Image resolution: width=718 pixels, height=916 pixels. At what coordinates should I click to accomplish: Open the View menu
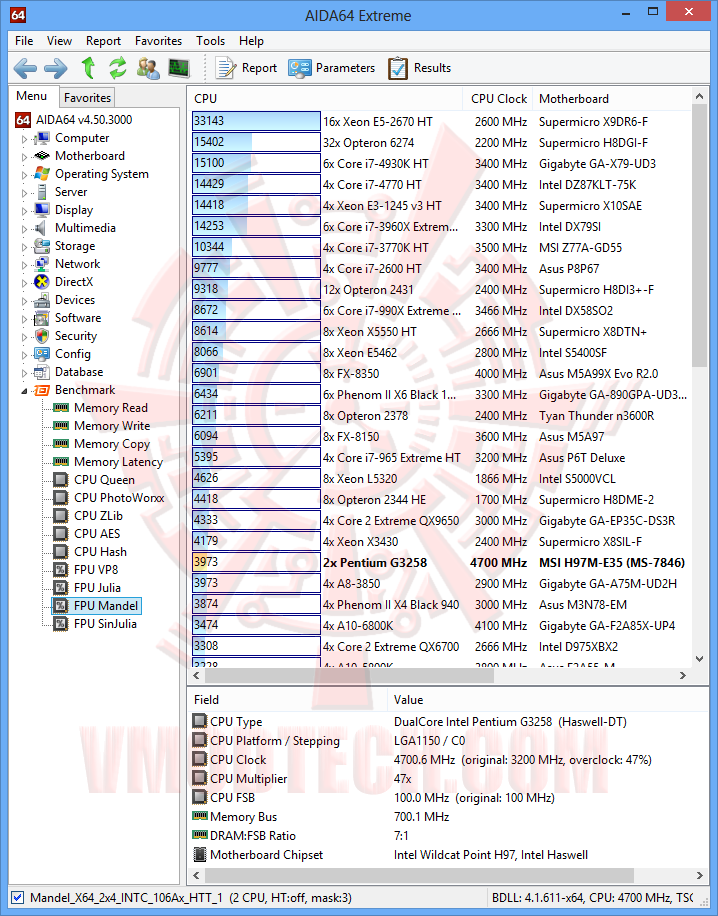coord(60,41)
